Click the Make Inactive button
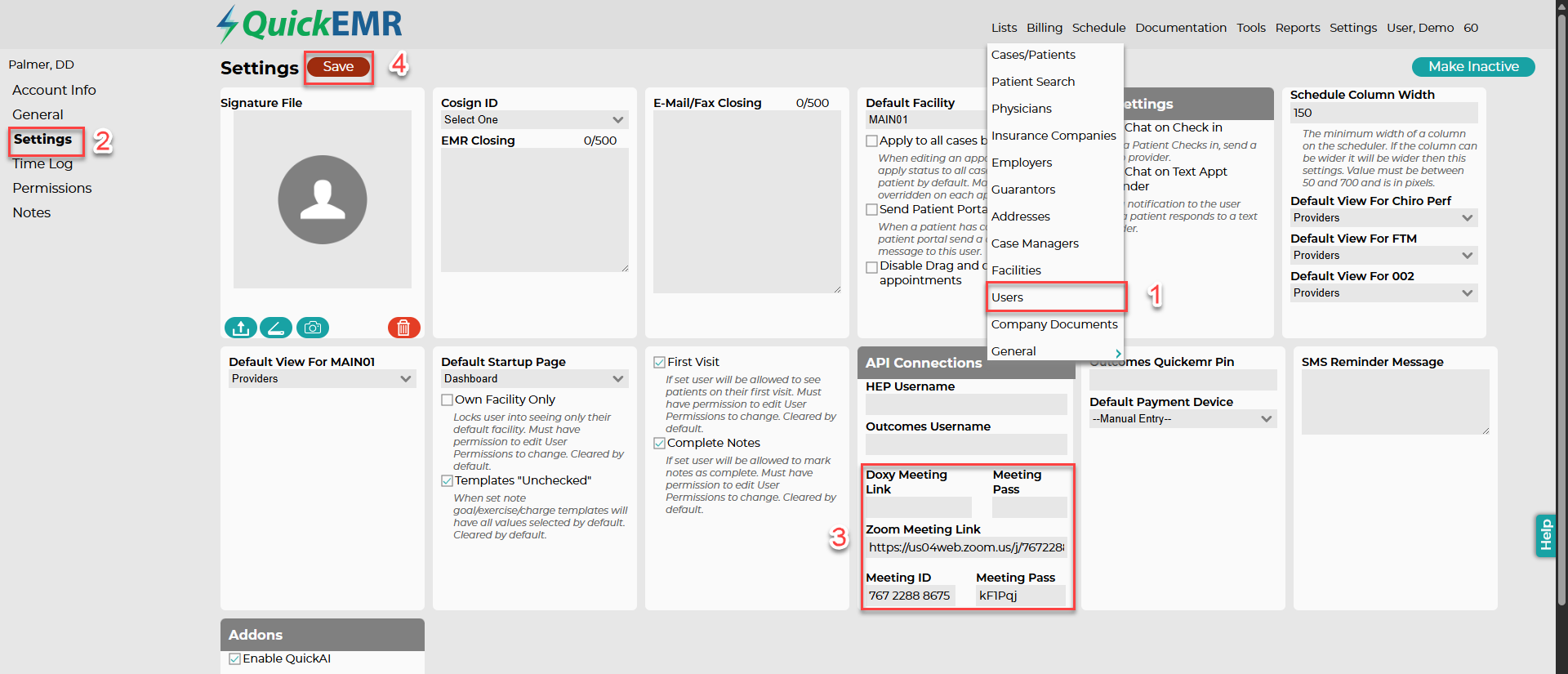Image resolution: width=1568 pixels, height=674 pixels. 1473,67
